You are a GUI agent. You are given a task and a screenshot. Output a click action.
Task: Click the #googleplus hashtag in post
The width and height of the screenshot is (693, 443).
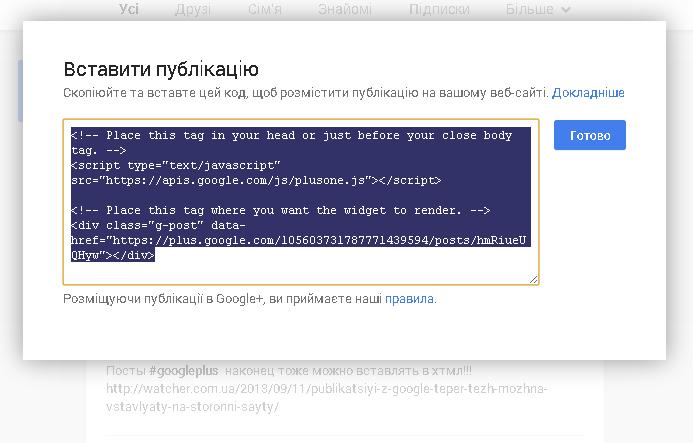pos(183,370)
